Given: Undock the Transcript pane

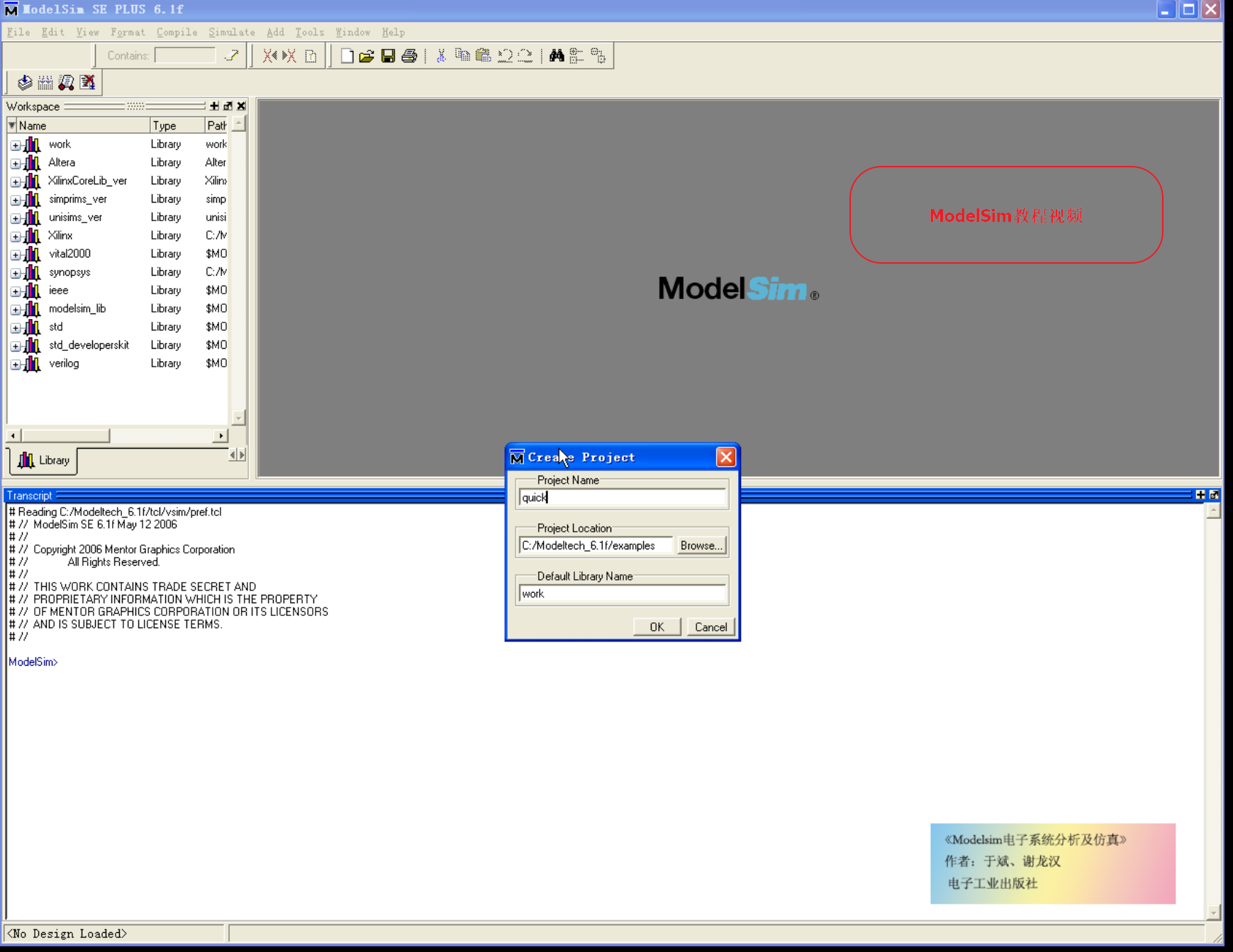Looking at the screenshot, I should click(1214, 495).
